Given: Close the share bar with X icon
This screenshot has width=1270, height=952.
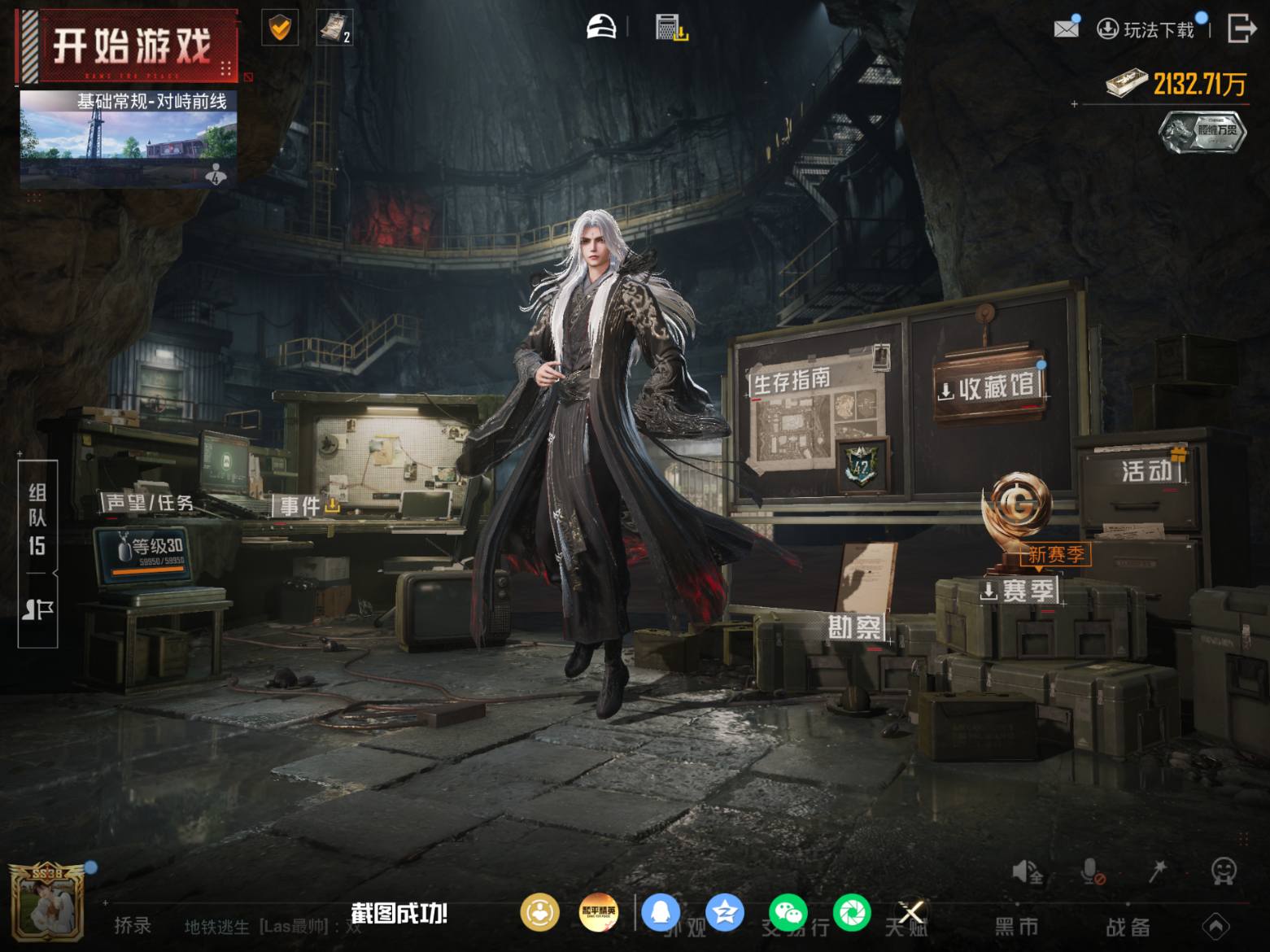Looking at the screenshot, I should pos(912,913).
